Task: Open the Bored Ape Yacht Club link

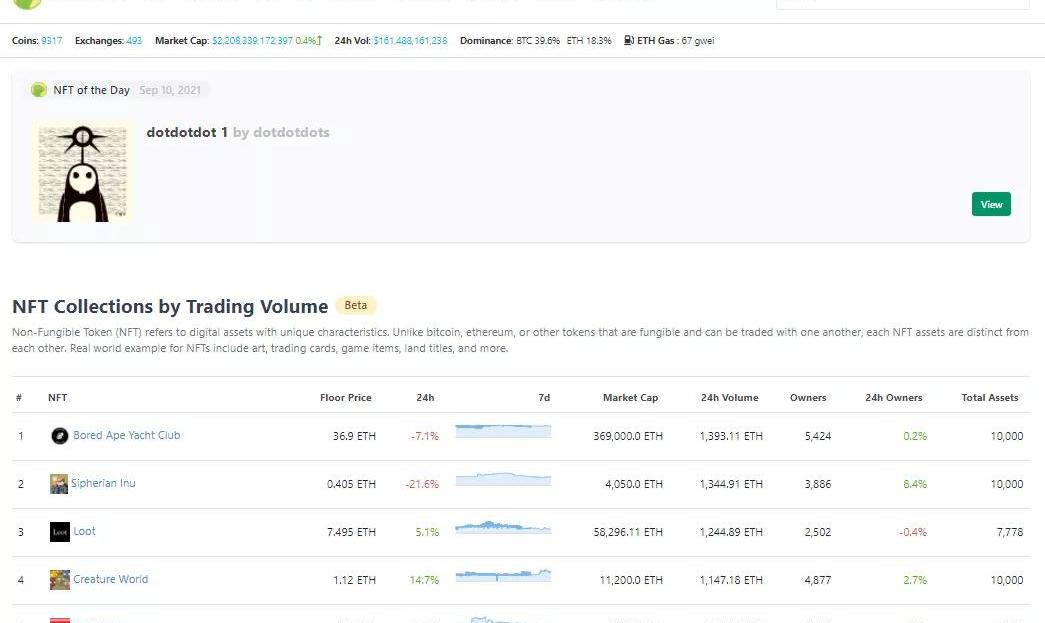Action: [126, 436]
